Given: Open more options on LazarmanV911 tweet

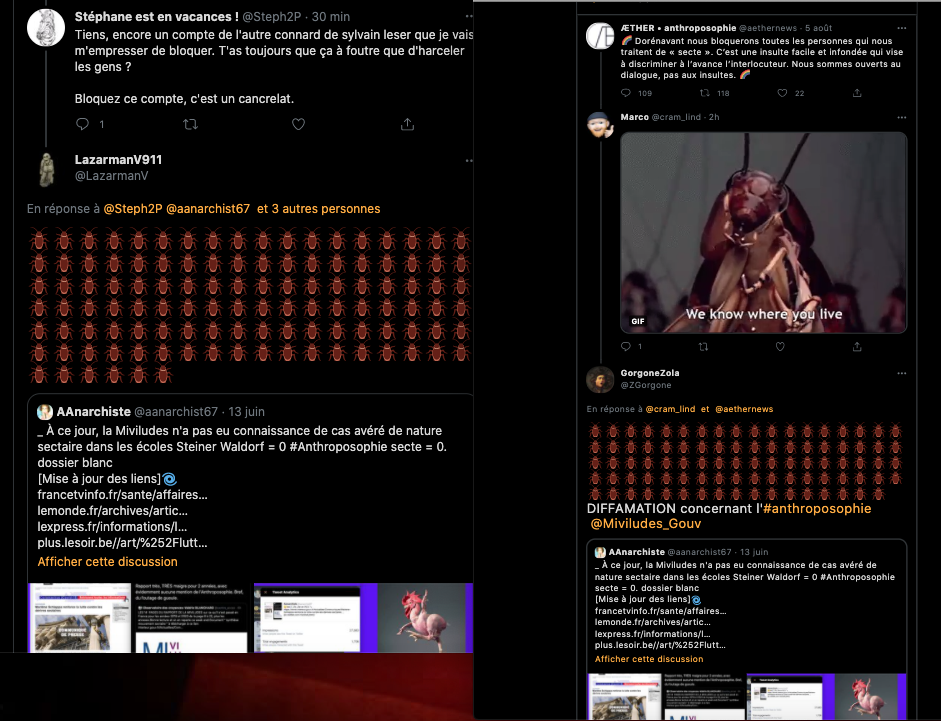Looking at the screenshot, I should (x=469, y=161).
